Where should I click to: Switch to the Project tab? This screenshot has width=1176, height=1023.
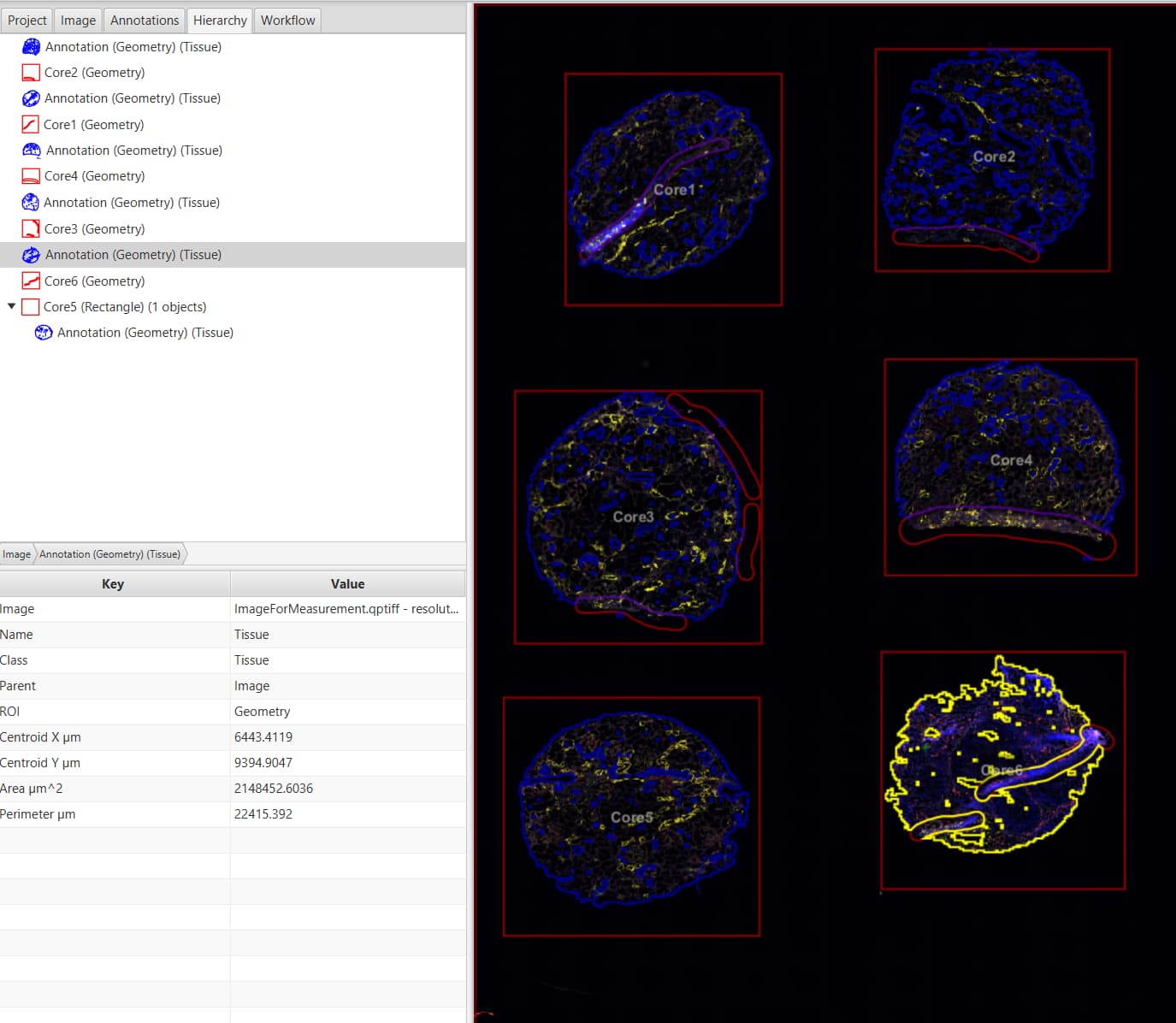[x=27, y=20]
